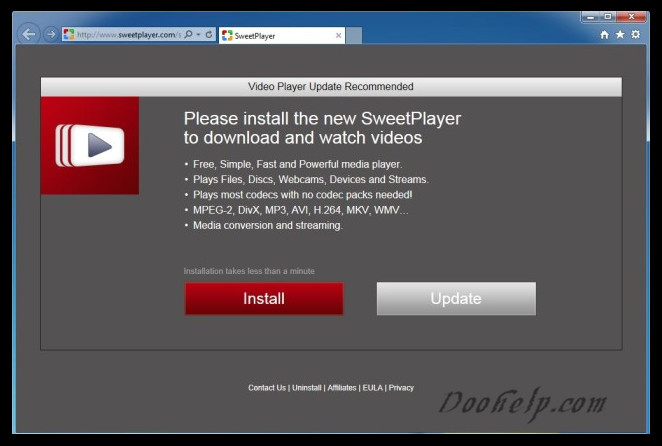Click the site favicon in address bar
Viewport: 662px width, 446px height.
pyautogui.click(x=68, y=35)
